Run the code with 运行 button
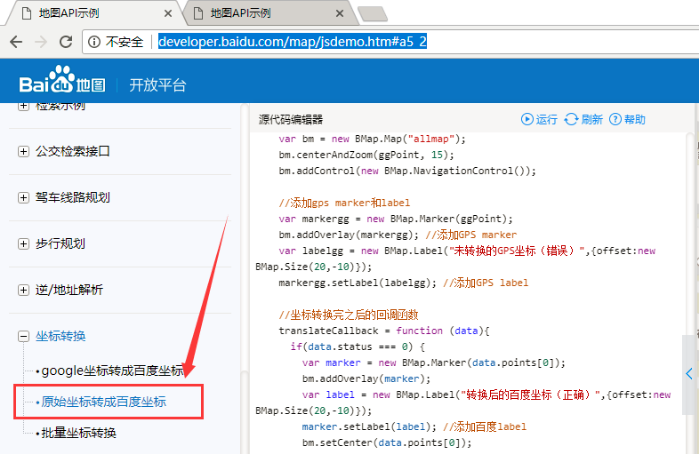This screenshot has height=455, width=699. tap(538, 119)
